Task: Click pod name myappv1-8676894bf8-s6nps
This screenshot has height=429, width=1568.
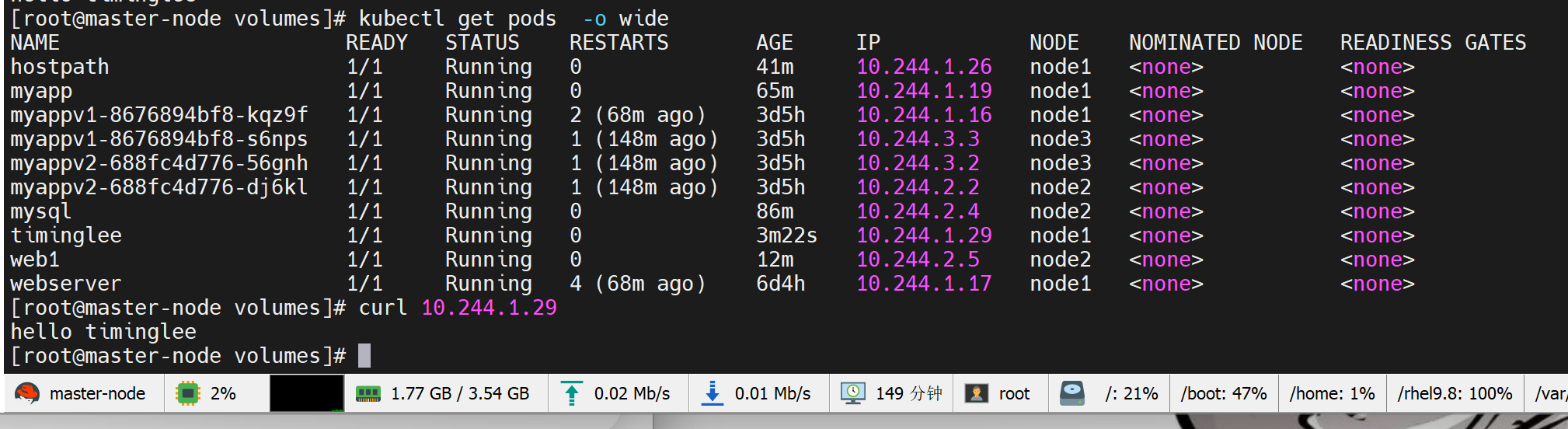Action: [x=159, y=139]
